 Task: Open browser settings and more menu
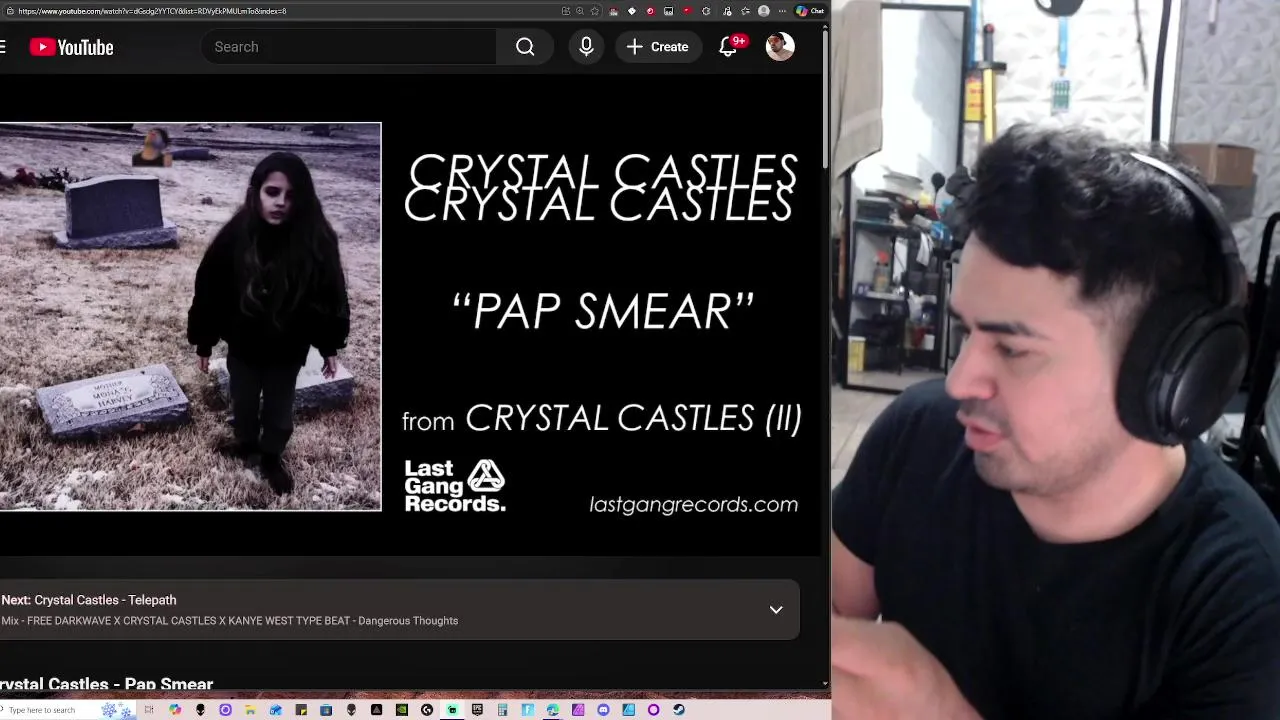782,11
